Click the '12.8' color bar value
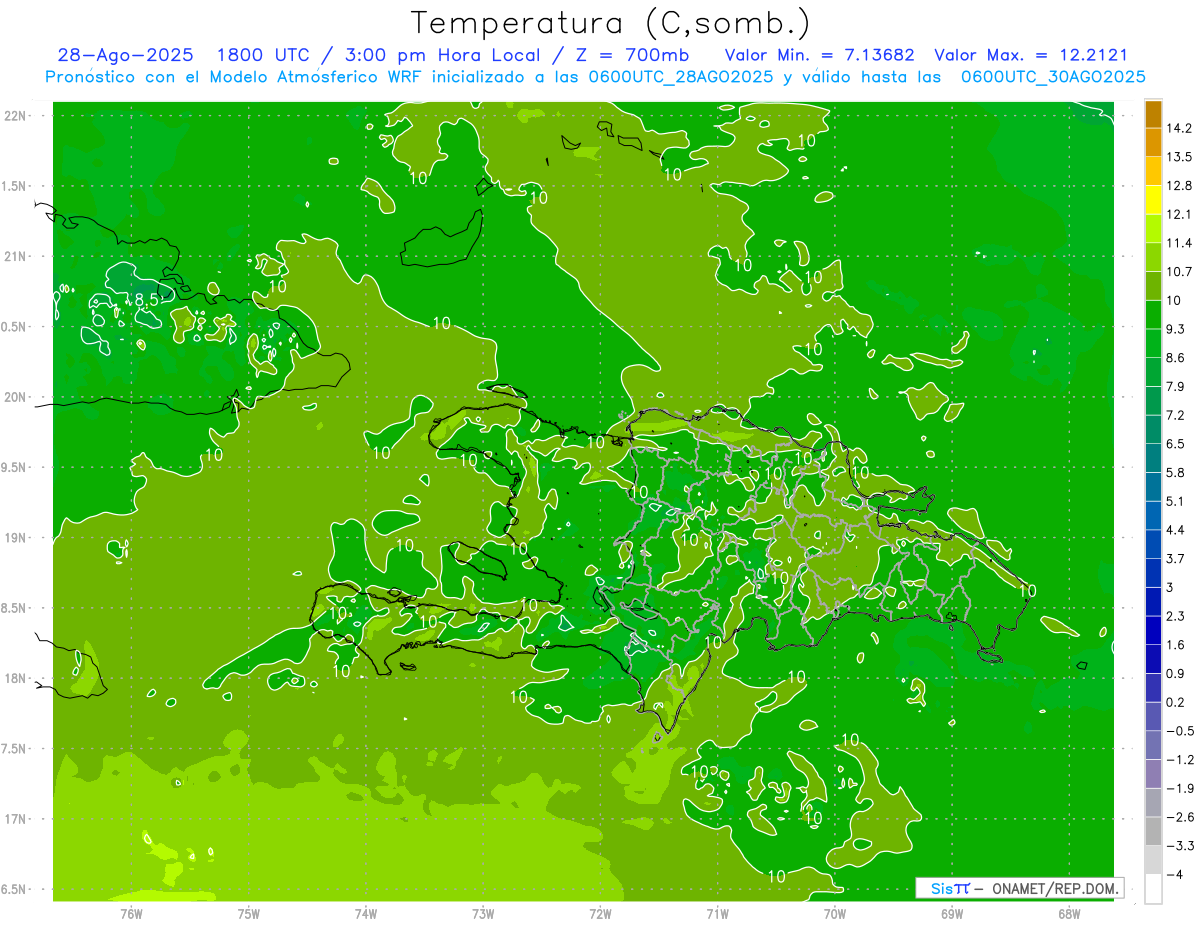The height and width of the screenshot is (927, 1200). tap(1180, 185)
